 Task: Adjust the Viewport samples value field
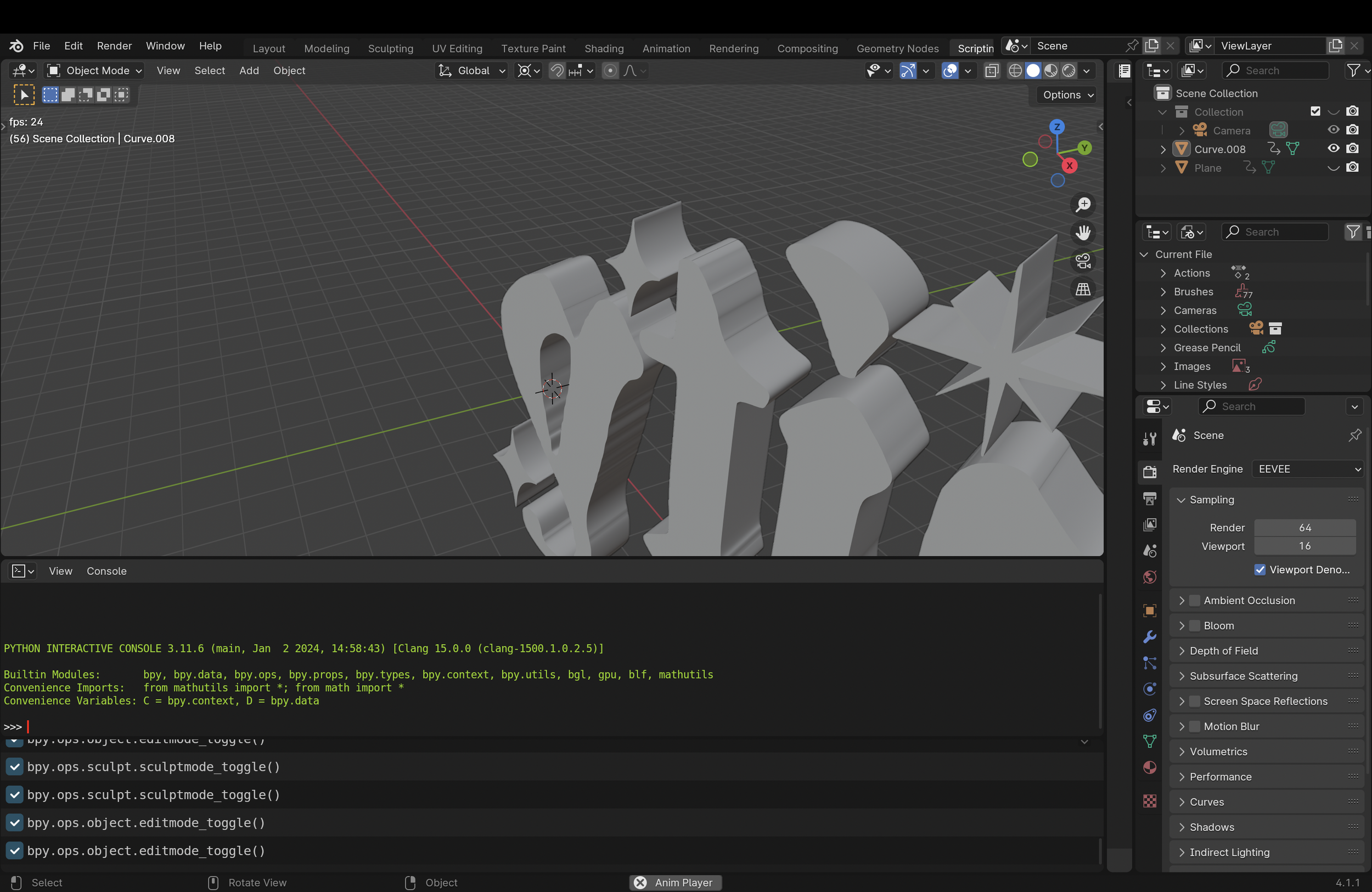pos(1305,546)
